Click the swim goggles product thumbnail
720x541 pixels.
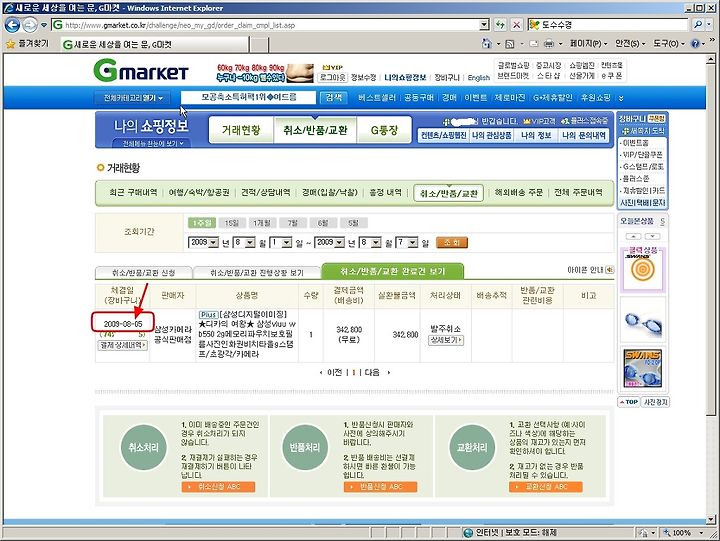(643, 321)
